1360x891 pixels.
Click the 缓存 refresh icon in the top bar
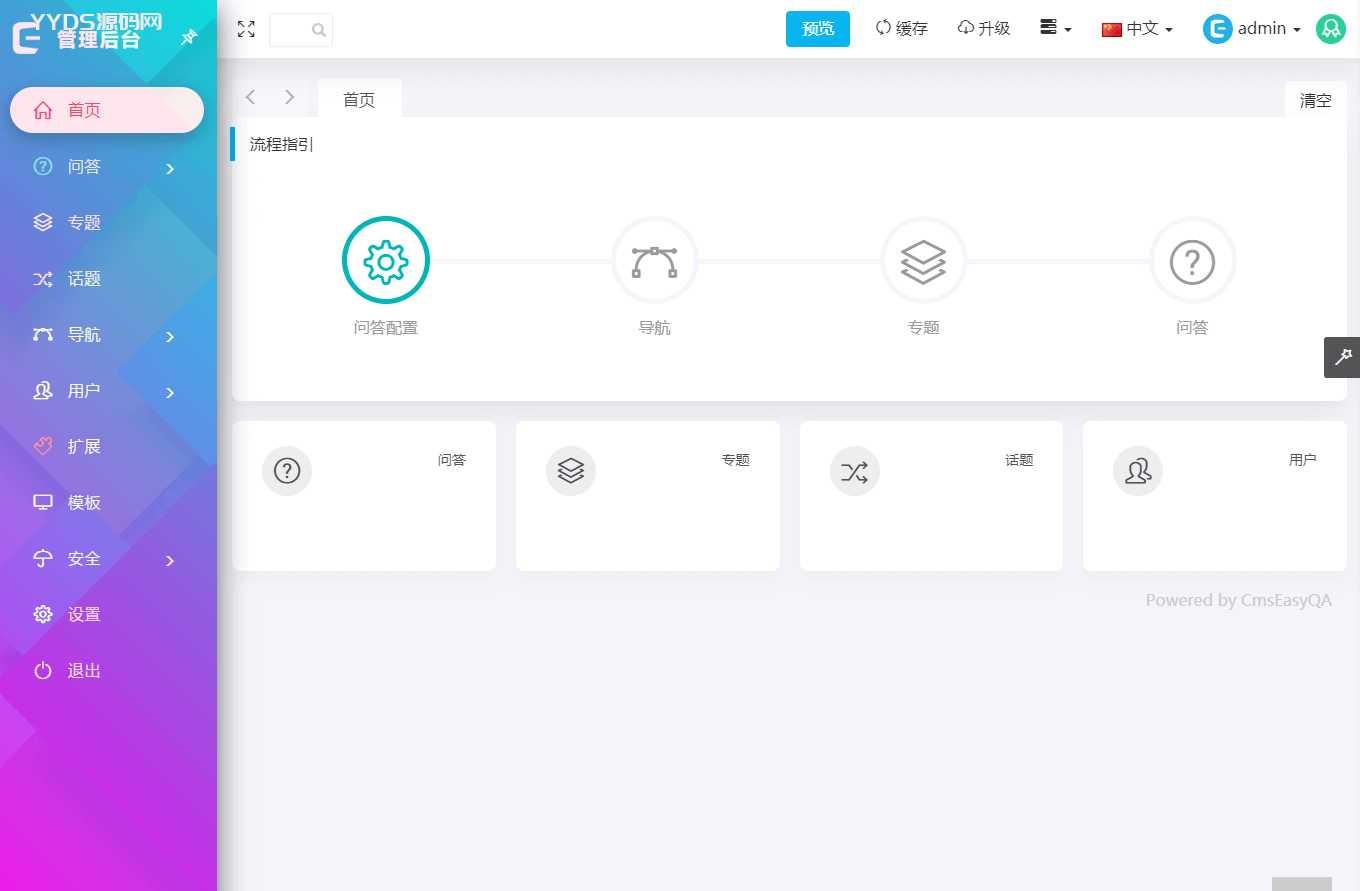[x=882, y=28]
